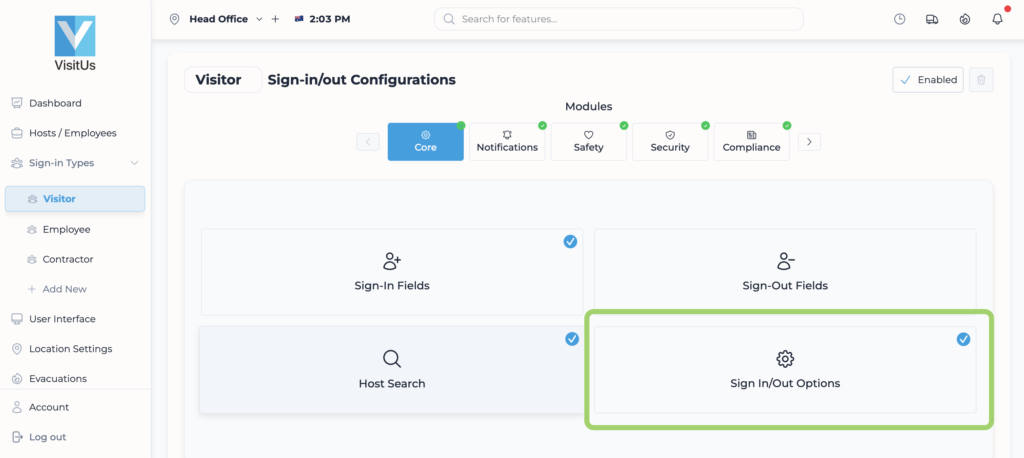Click the fire evacuation icon in header

(964, 19)
